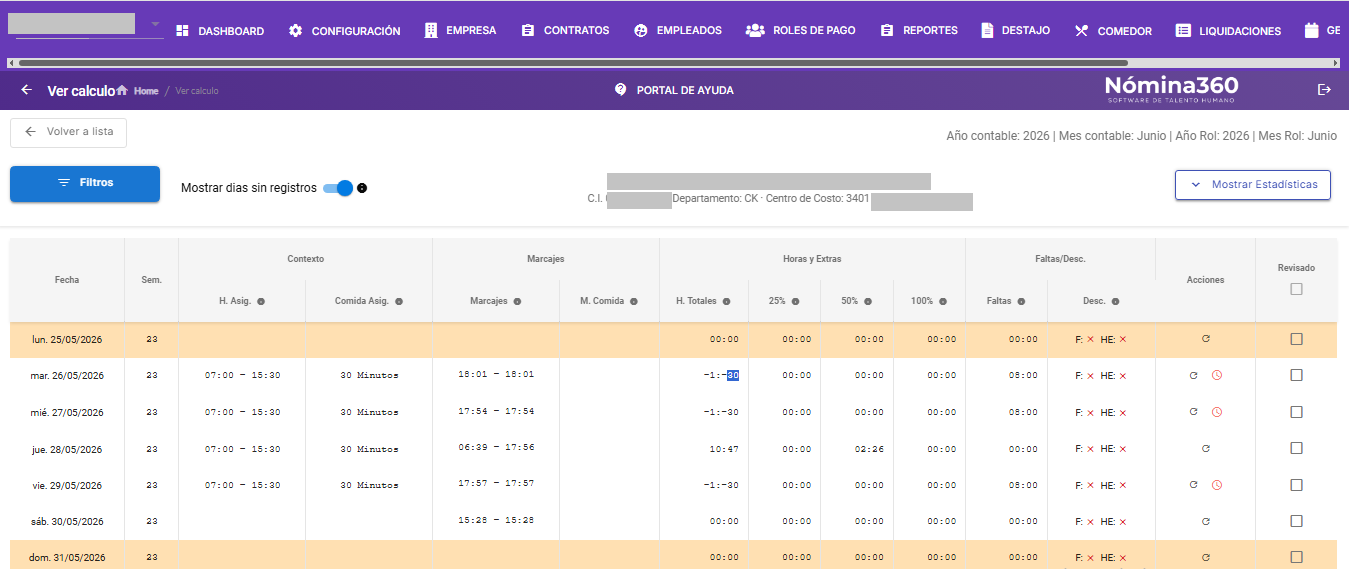
Task: Open the Dashboard menu
Action: [x=220, y=31]
